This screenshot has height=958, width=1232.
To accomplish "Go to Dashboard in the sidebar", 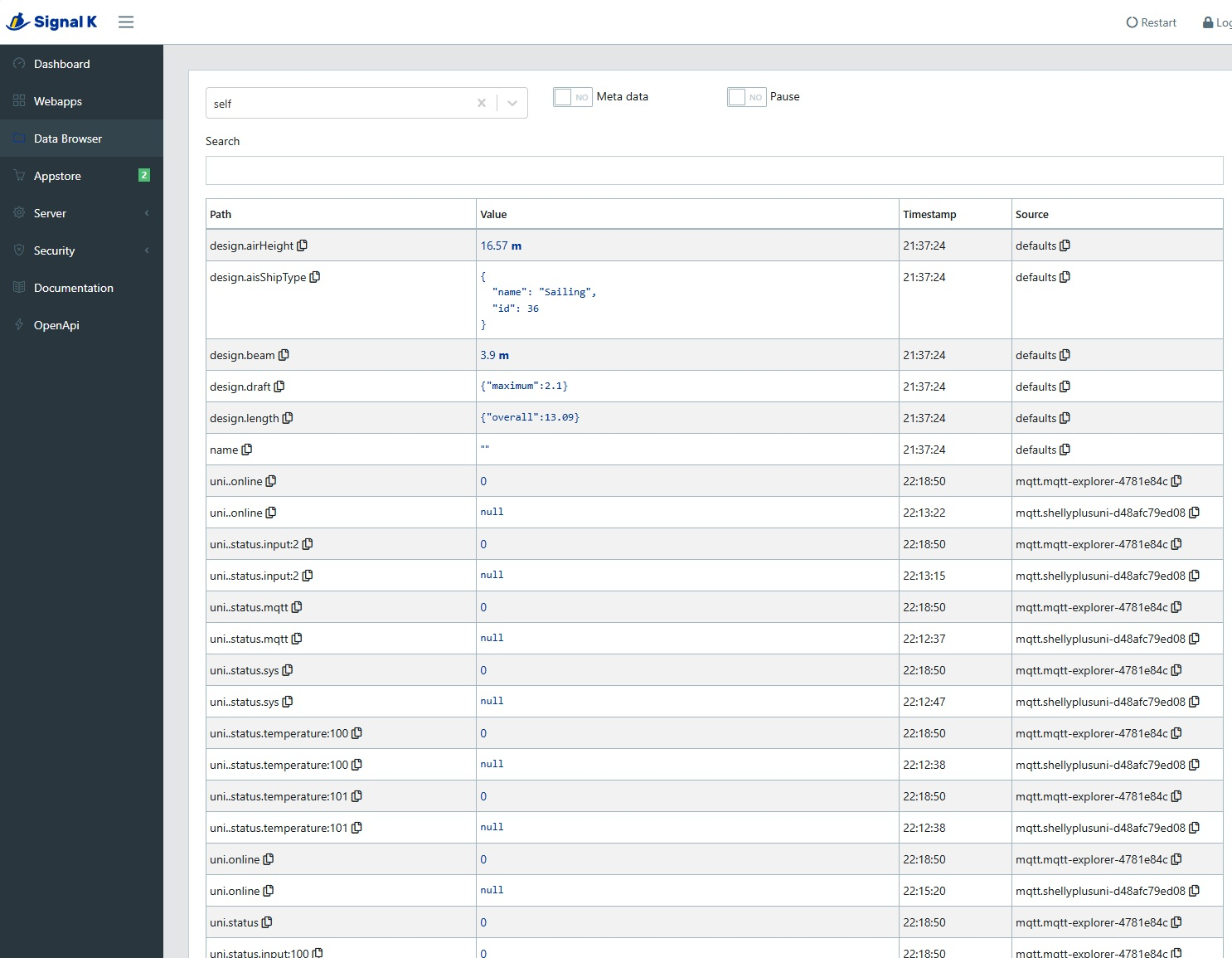I will tap(81, 64).
